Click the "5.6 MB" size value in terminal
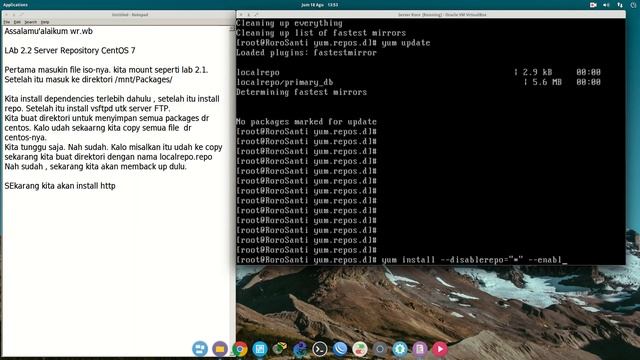The width and height of the screenshot is (640, 360). (547, 82)
